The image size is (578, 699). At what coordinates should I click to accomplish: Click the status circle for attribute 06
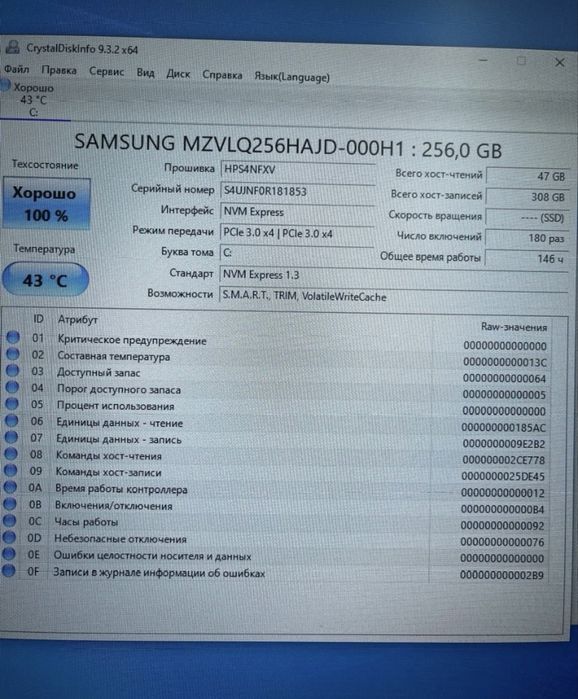coord(11,420)
